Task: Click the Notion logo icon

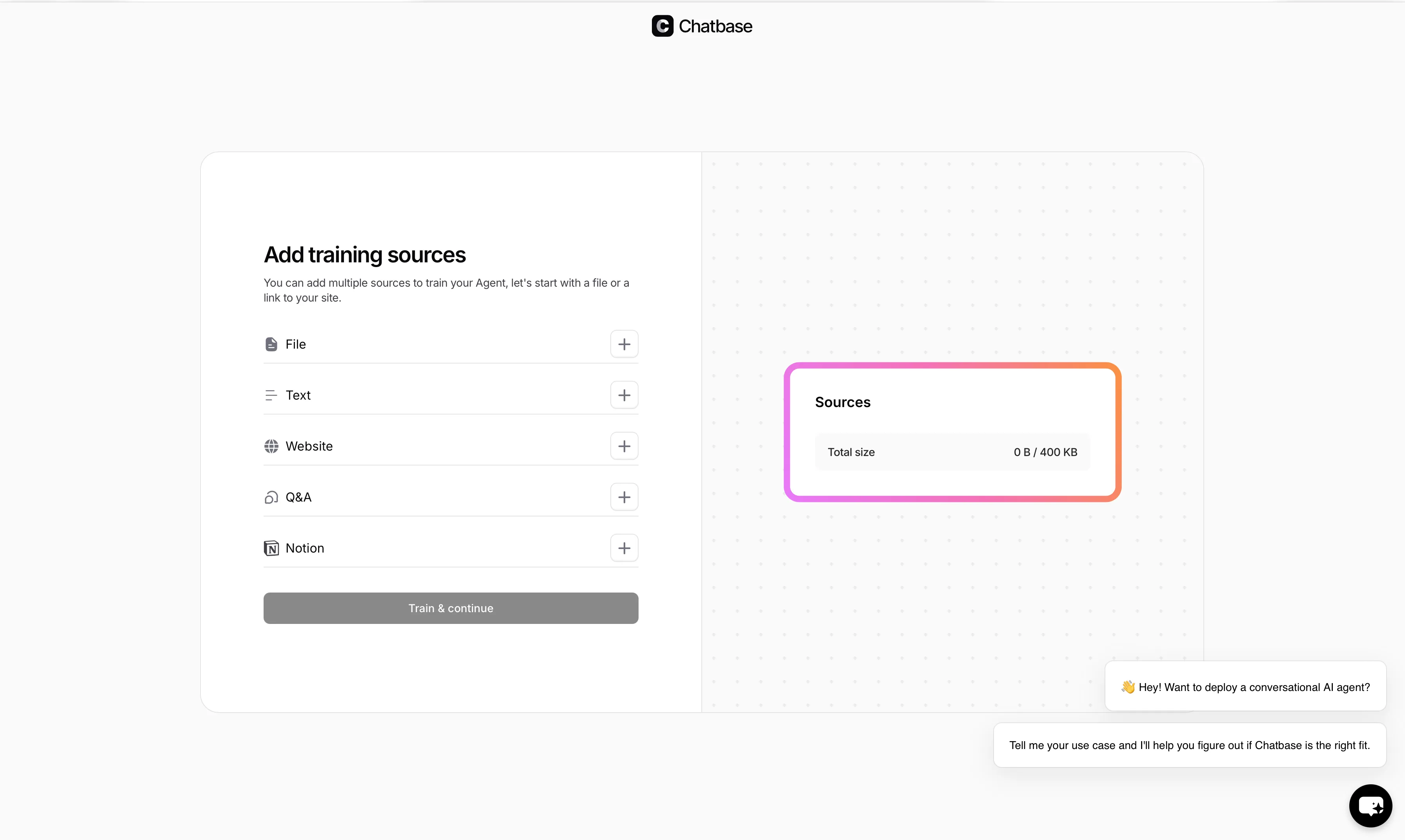Action: [x=271, y=548]
